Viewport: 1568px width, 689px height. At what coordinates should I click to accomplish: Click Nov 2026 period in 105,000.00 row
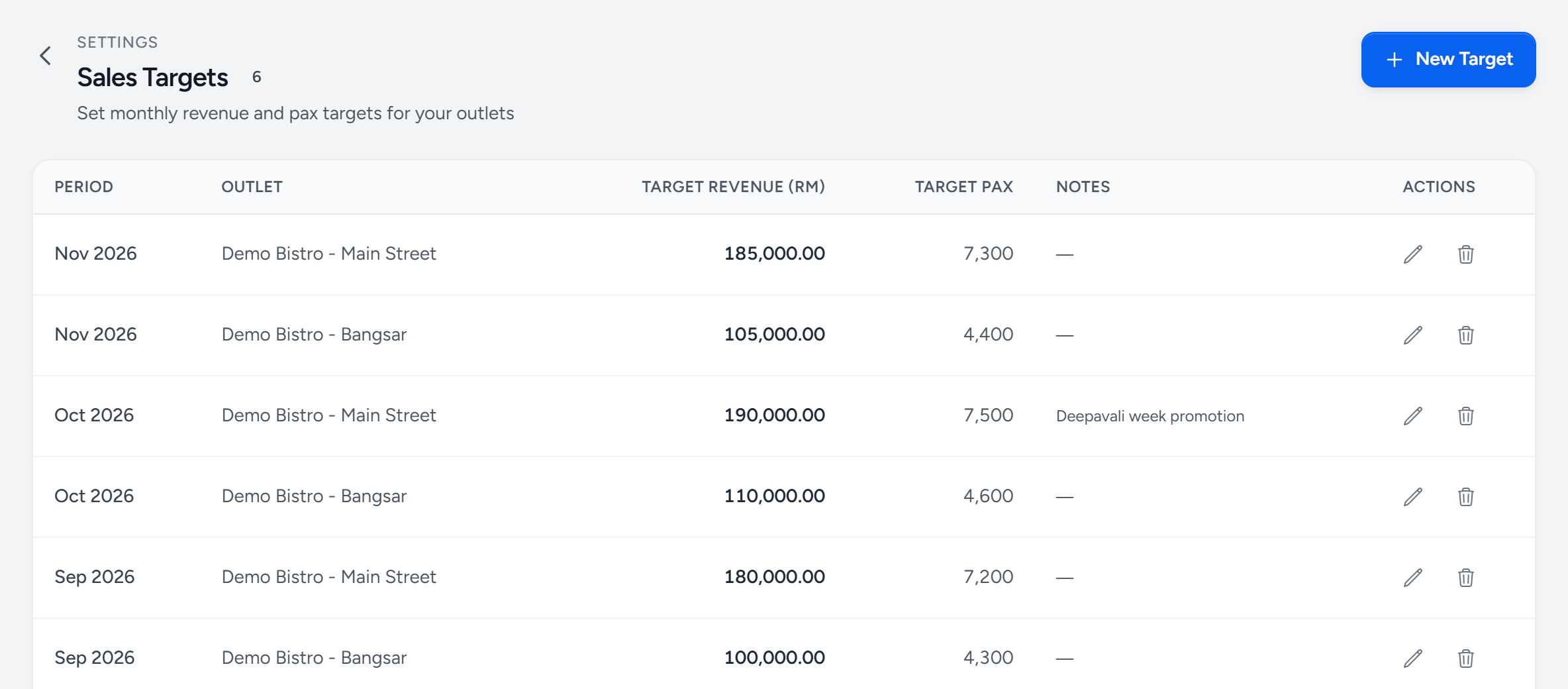tap(95, 335)
